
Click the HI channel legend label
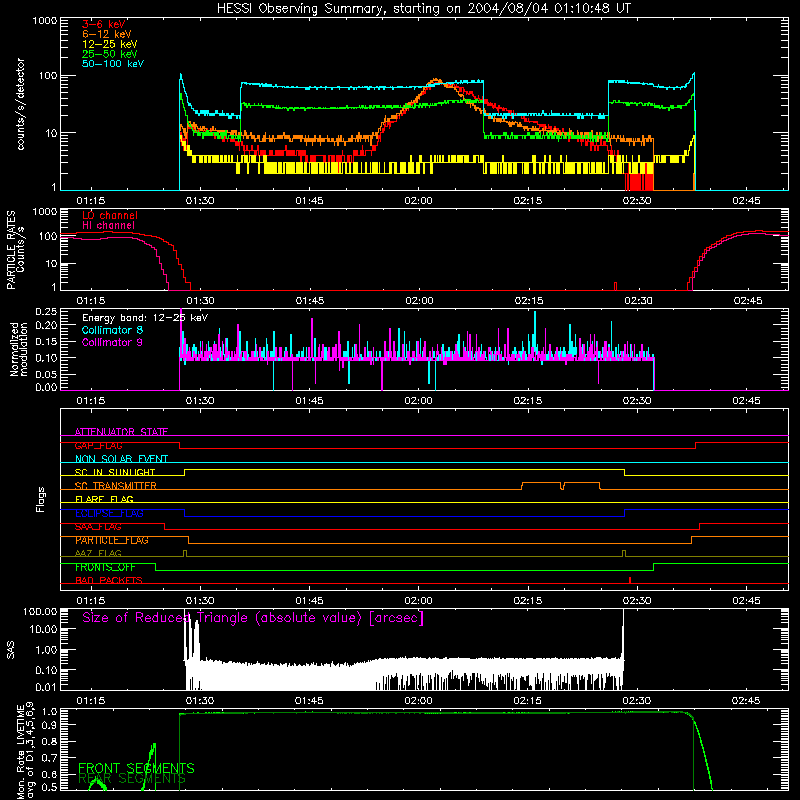click(109, 226)
